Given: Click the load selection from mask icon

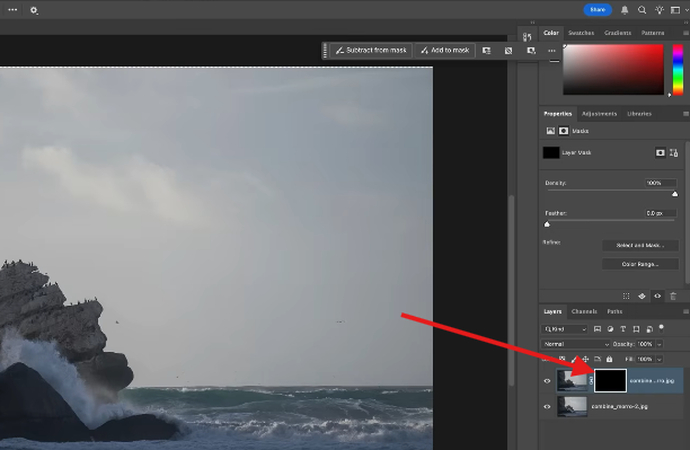Looking at the screenshot, I should (626, 296).
